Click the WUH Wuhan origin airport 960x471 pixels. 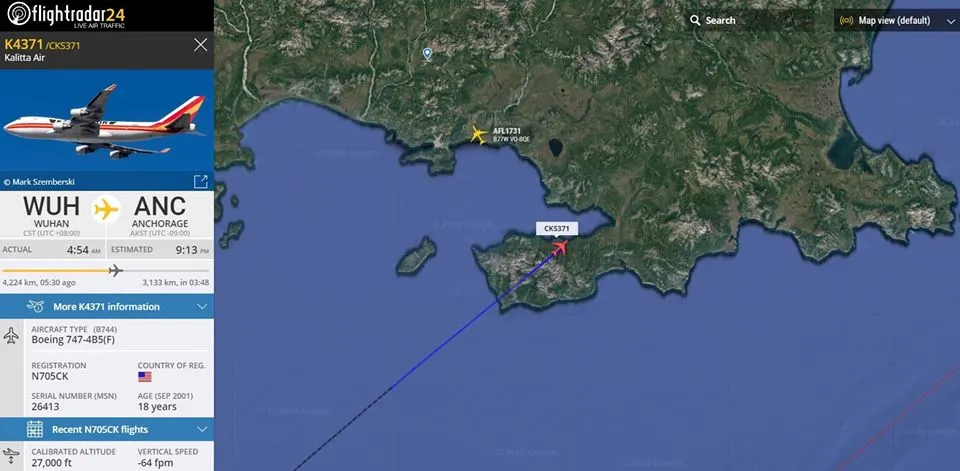point(51,213)
